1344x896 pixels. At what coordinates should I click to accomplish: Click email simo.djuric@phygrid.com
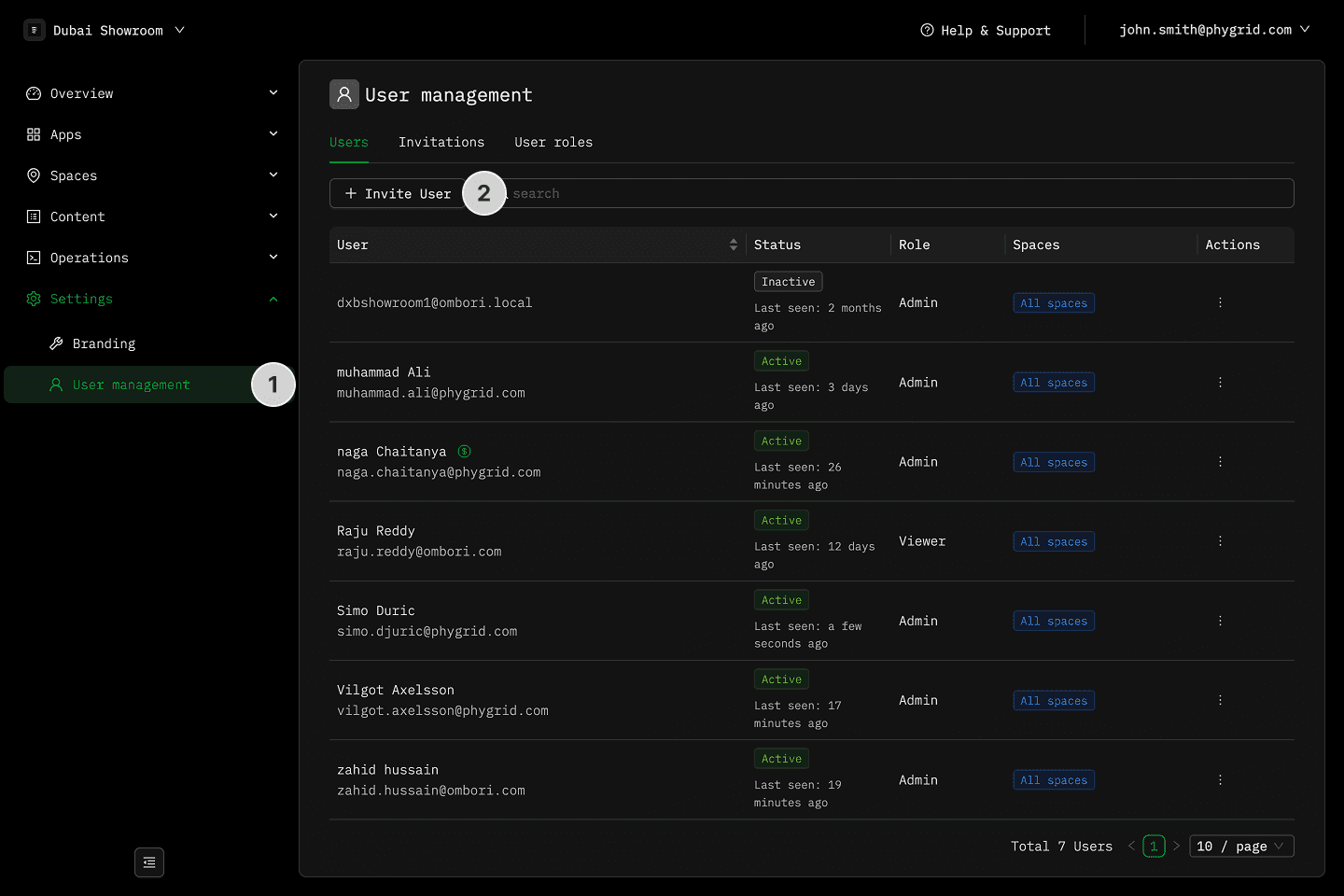pos(427,632)
